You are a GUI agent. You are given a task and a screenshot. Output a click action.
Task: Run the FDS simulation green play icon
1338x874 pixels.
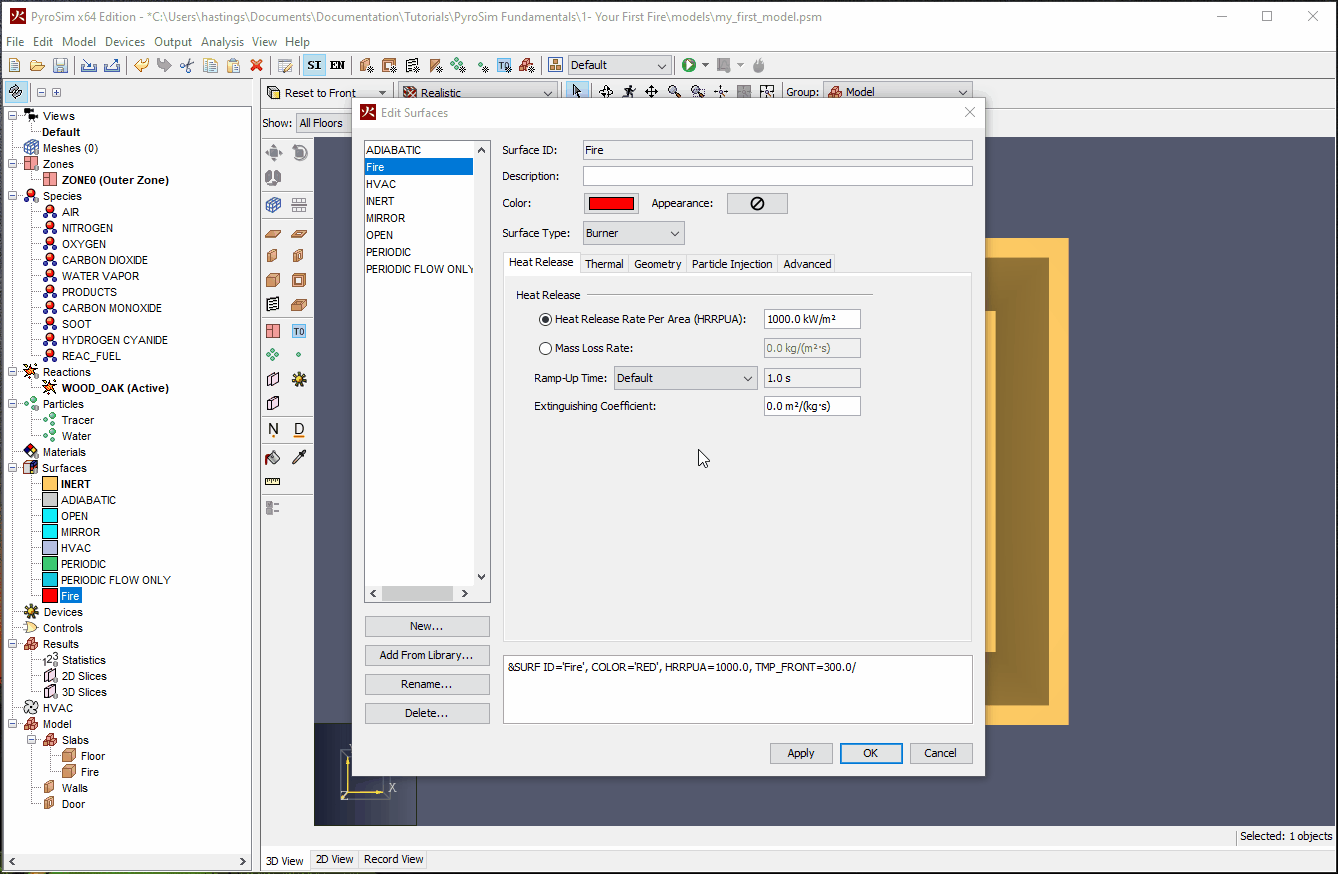[x=688, y=65]
